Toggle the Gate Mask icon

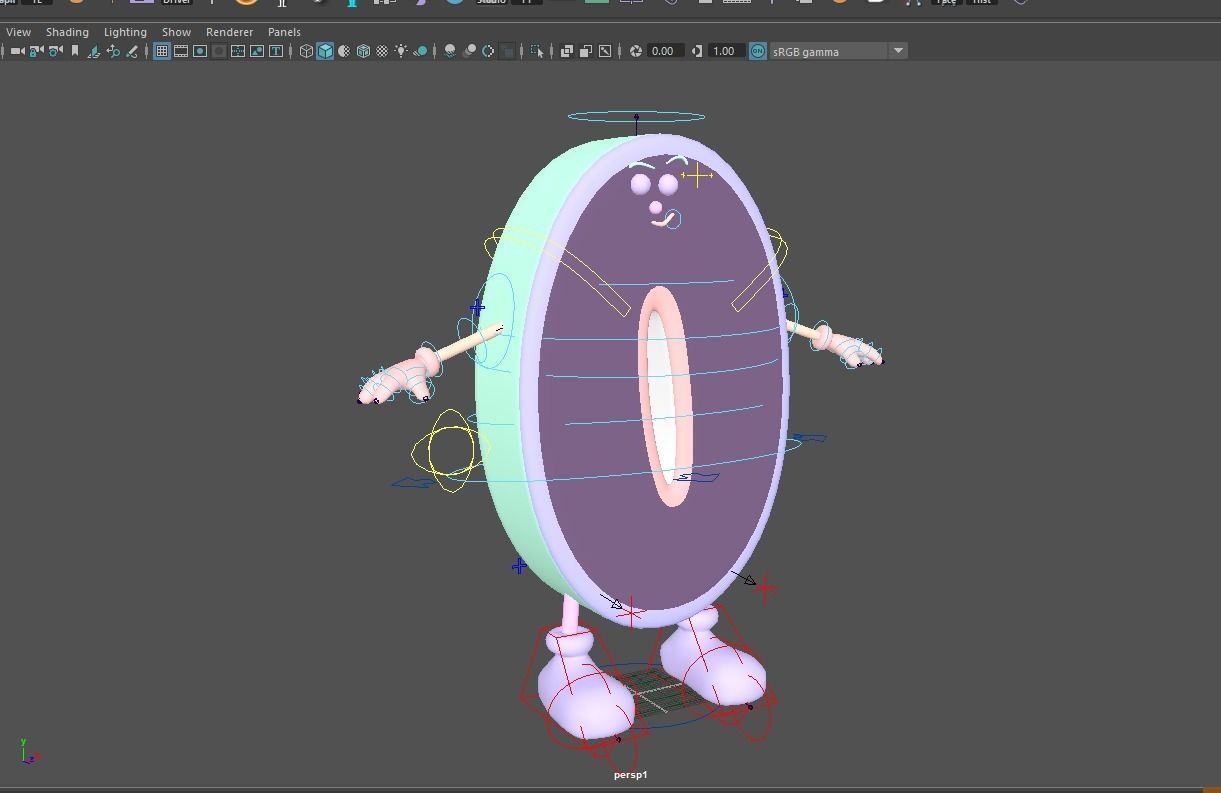coord(218,51)
